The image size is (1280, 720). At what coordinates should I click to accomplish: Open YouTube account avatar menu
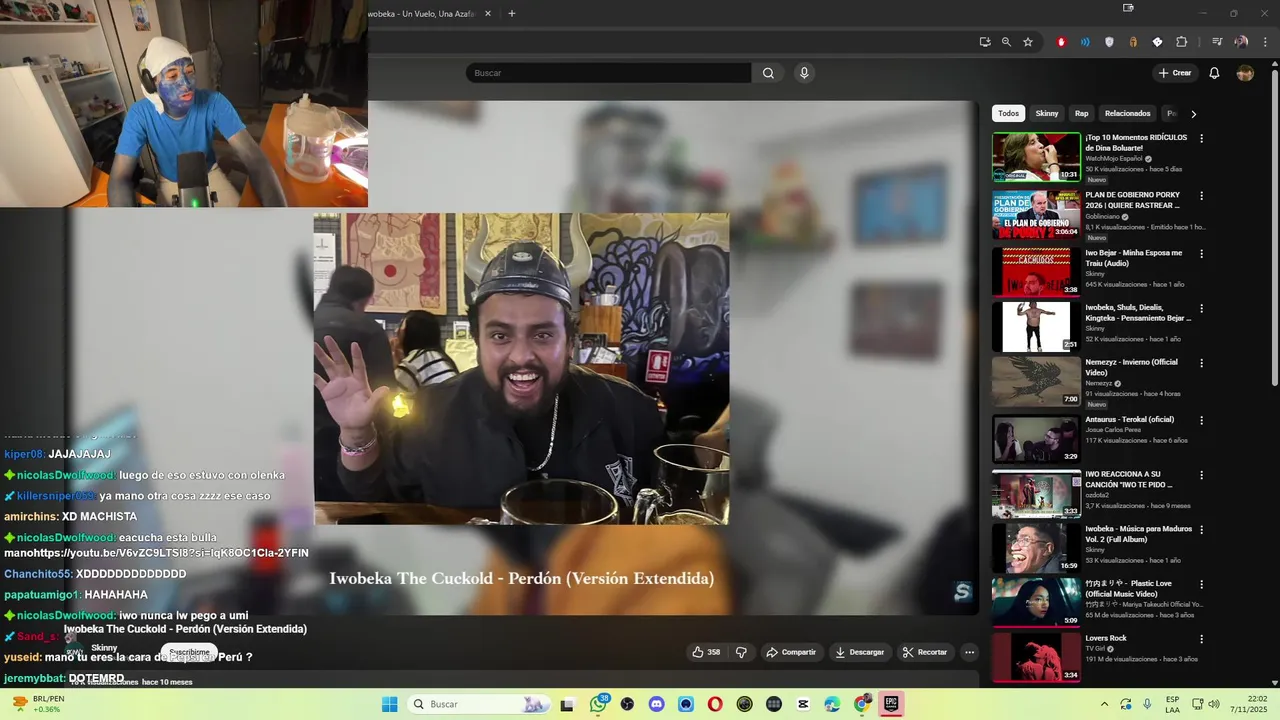pos(1245,73)
